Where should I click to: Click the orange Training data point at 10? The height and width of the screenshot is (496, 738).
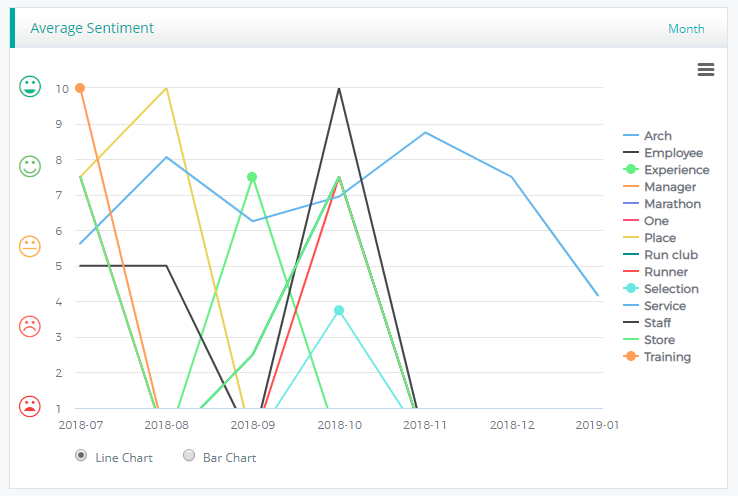tap(80, 88)
